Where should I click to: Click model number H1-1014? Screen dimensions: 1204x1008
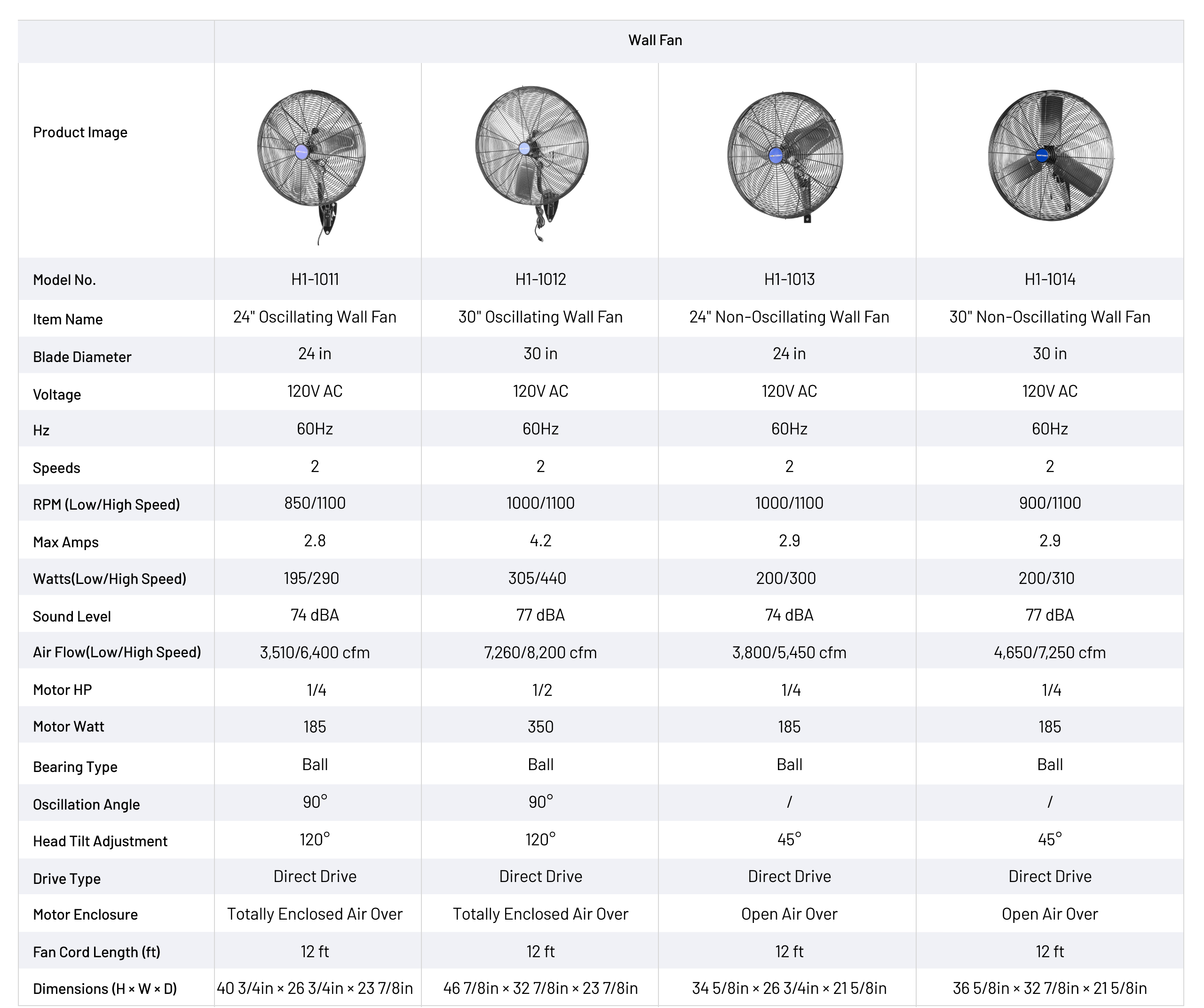pyautogui.click(x=1049, y=279)
